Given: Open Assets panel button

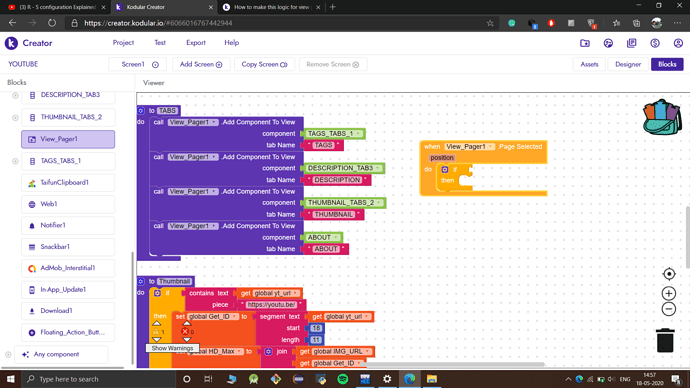Looking at the screenshot, I should point(589,64).
